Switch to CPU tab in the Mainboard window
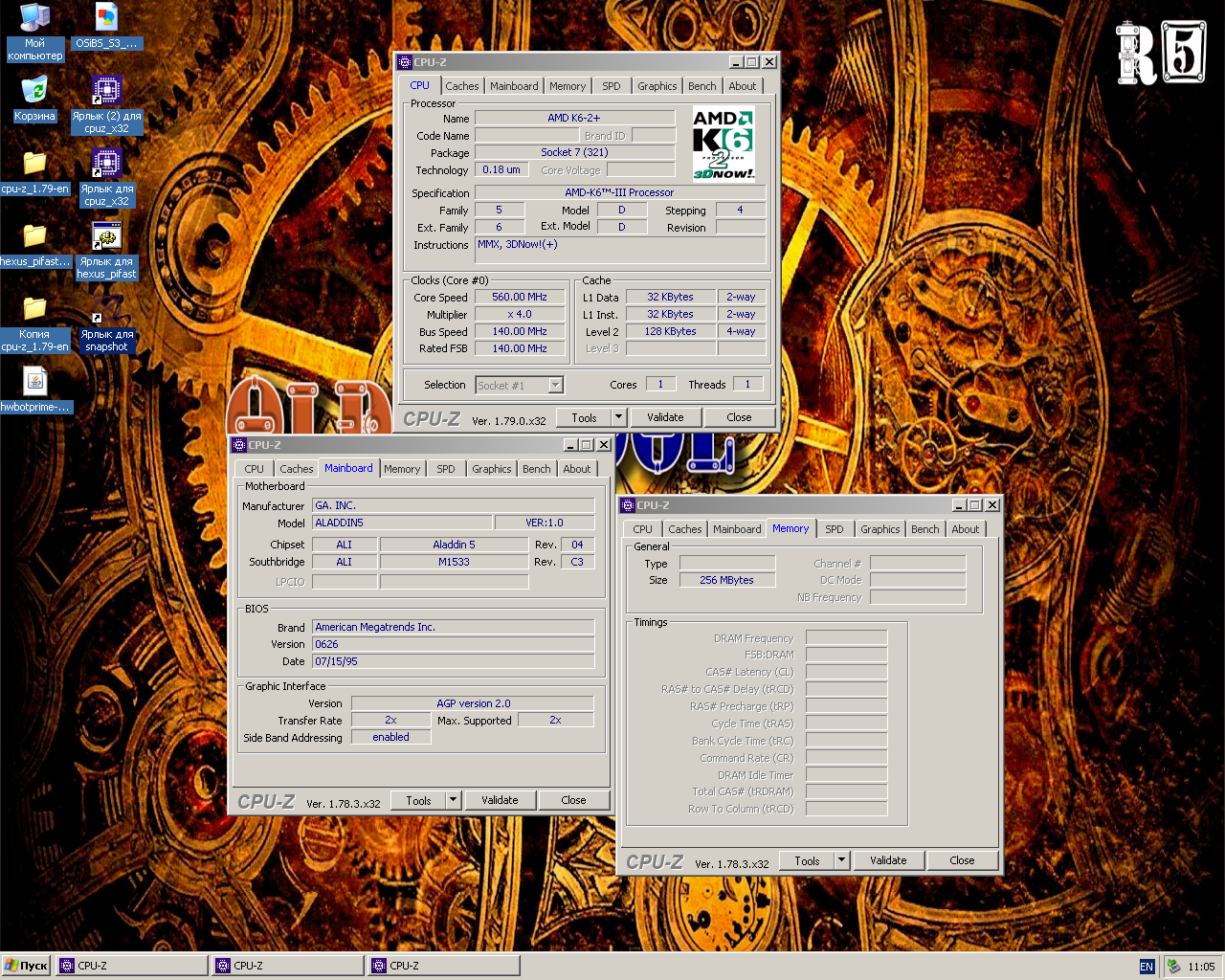 (x=254, y=469)
